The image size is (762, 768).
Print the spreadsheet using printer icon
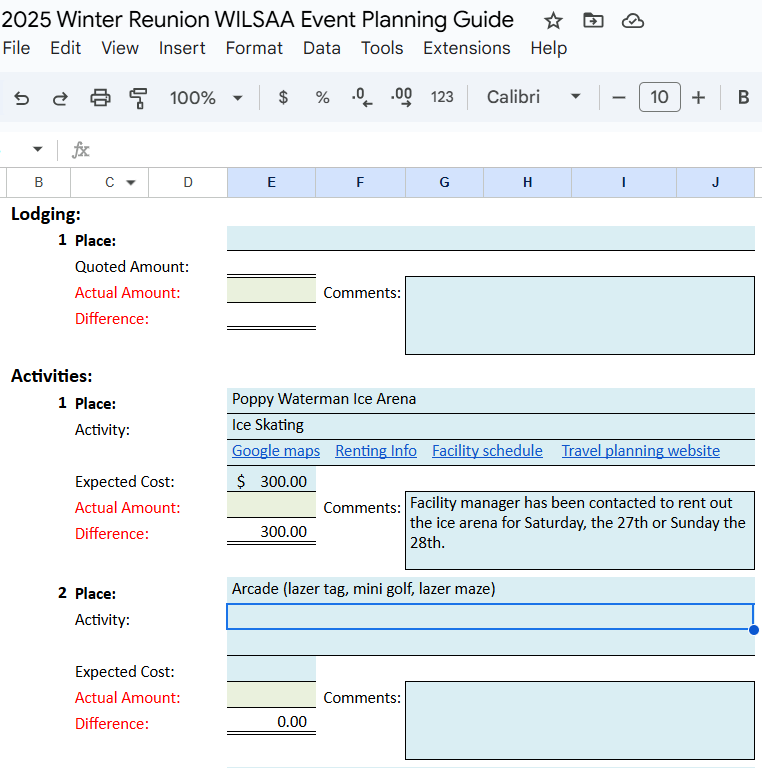(100, 97)
